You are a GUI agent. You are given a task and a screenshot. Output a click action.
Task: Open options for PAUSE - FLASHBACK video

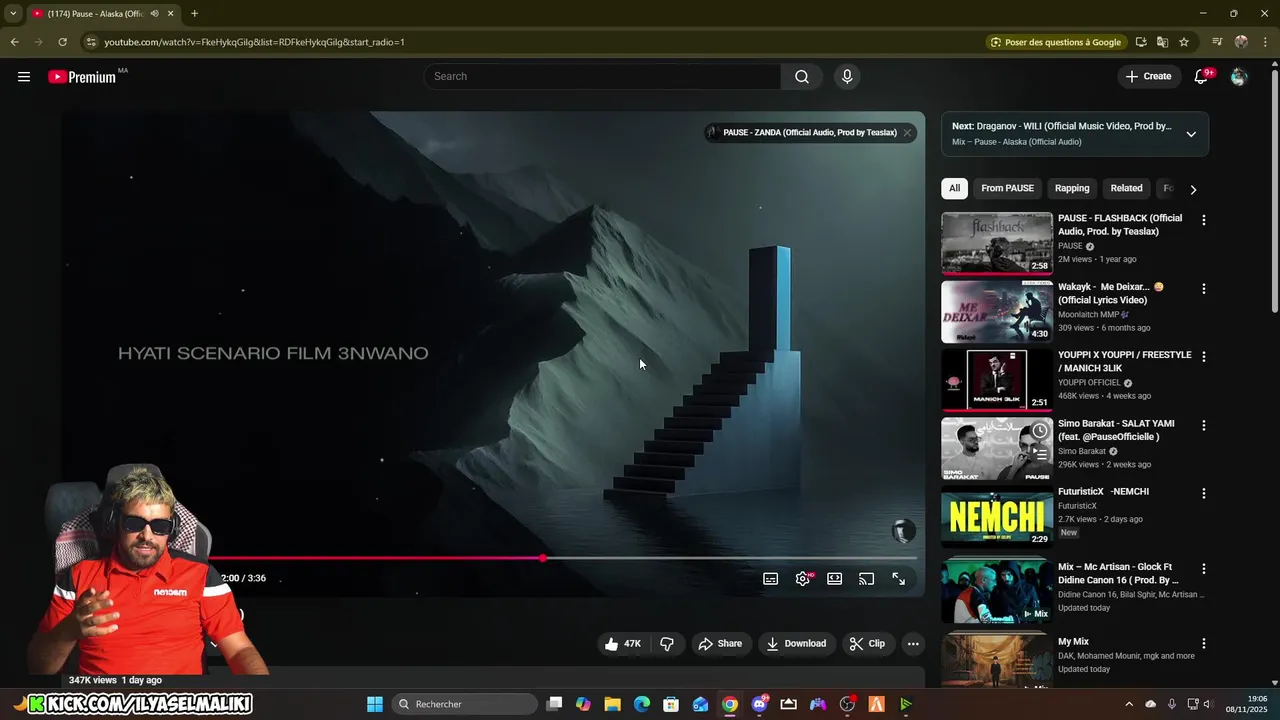1203,220
